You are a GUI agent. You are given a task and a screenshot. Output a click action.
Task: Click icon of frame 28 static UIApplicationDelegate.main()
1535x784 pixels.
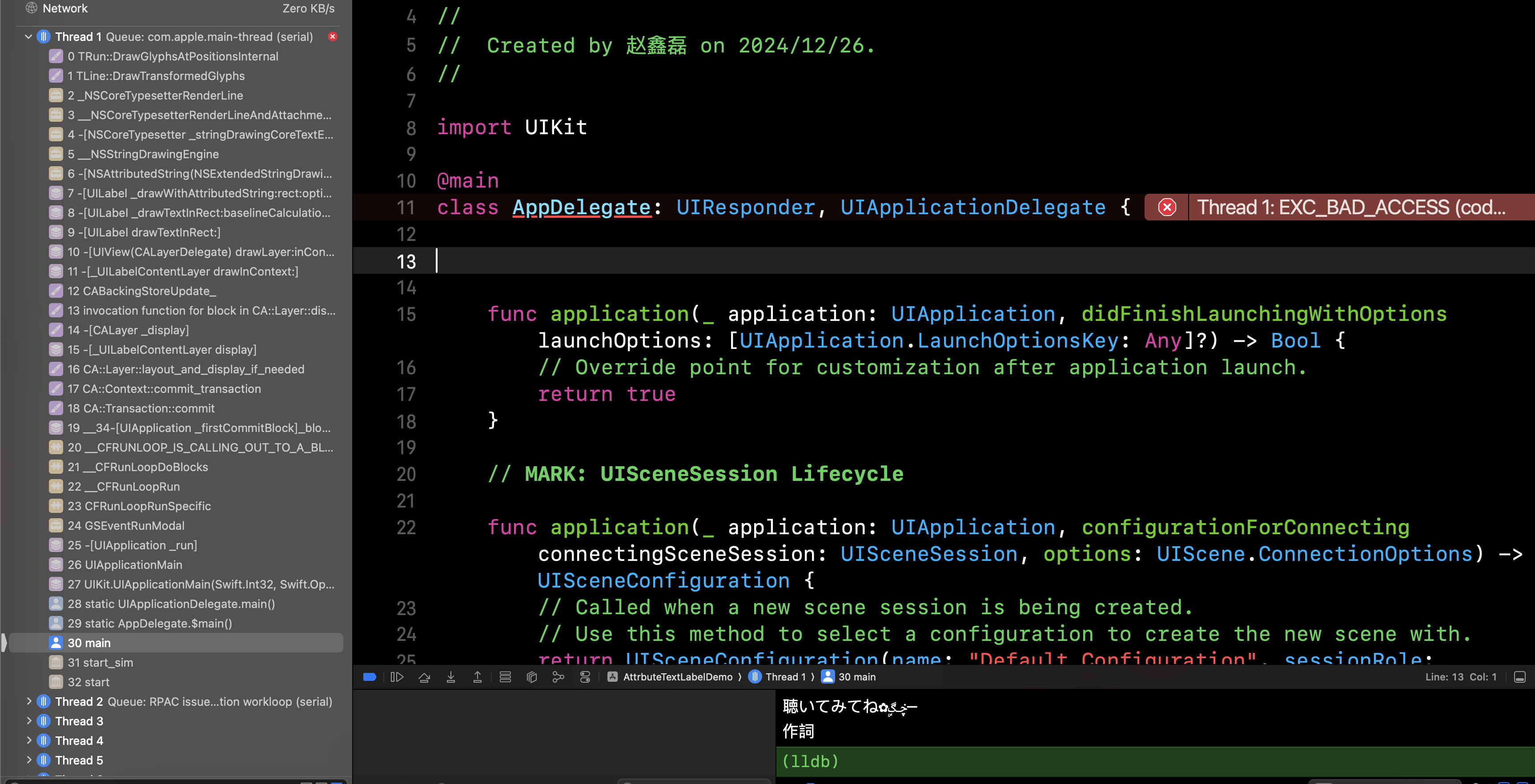click(56, 604)
